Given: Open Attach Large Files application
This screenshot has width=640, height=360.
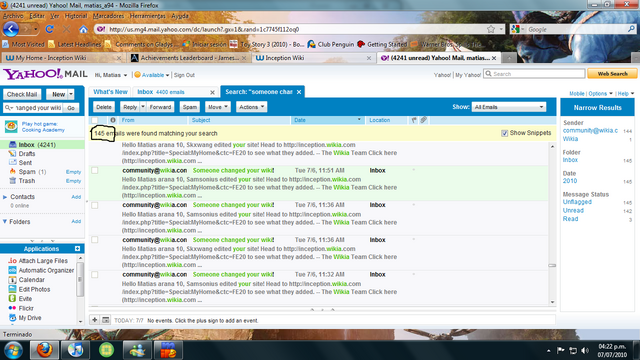Looking at the screenshot, I should point(43,261).
